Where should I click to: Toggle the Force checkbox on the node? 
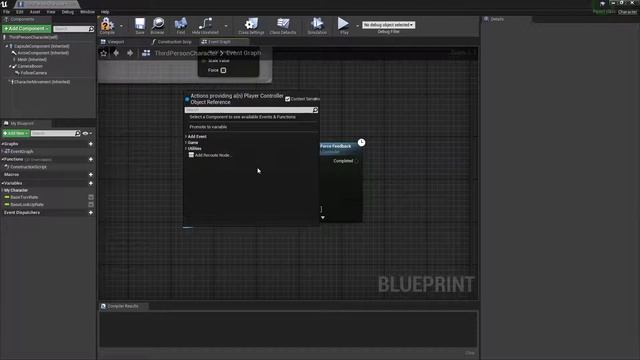coord(223,70)
